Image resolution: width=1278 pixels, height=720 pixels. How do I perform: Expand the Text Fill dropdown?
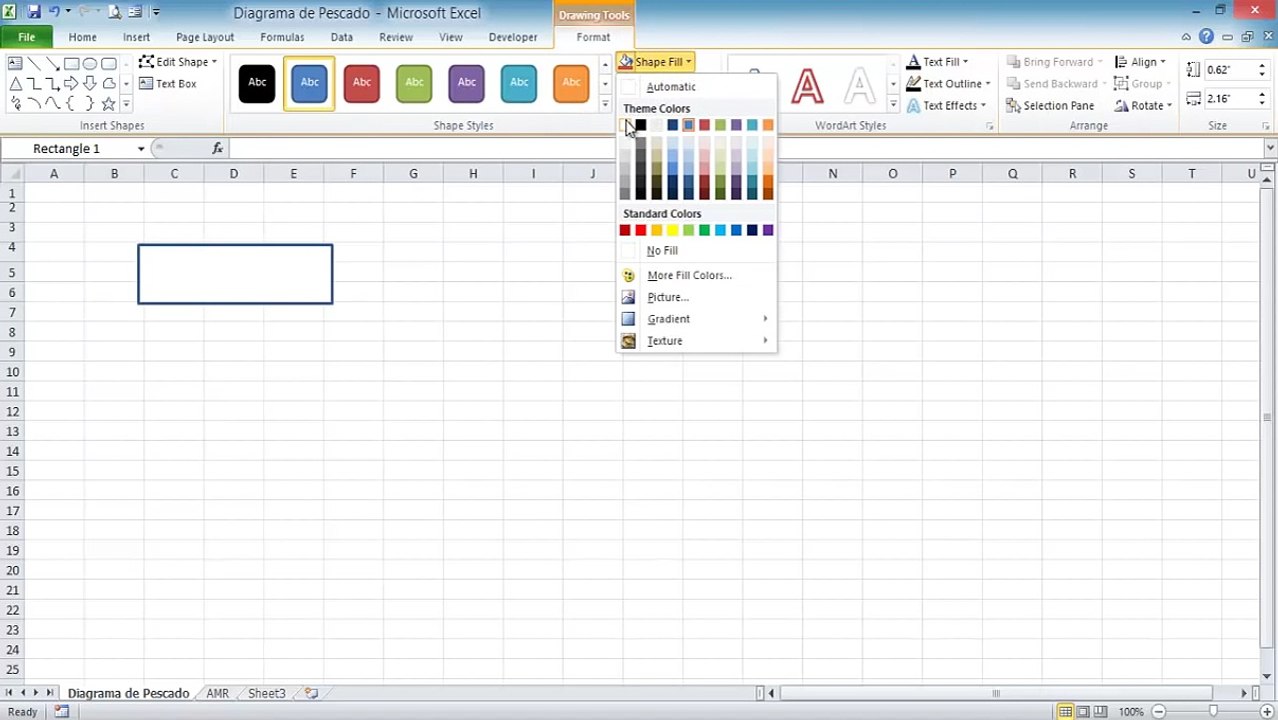pyautogui.click(x=937, y=62)
